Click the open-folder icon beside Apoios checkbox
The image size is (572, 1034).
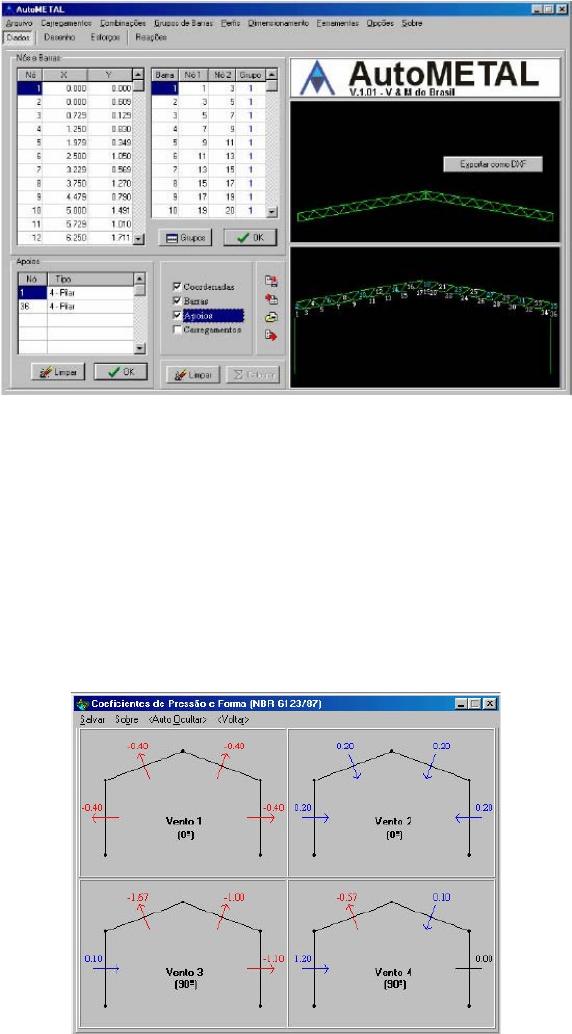[271, 317]
